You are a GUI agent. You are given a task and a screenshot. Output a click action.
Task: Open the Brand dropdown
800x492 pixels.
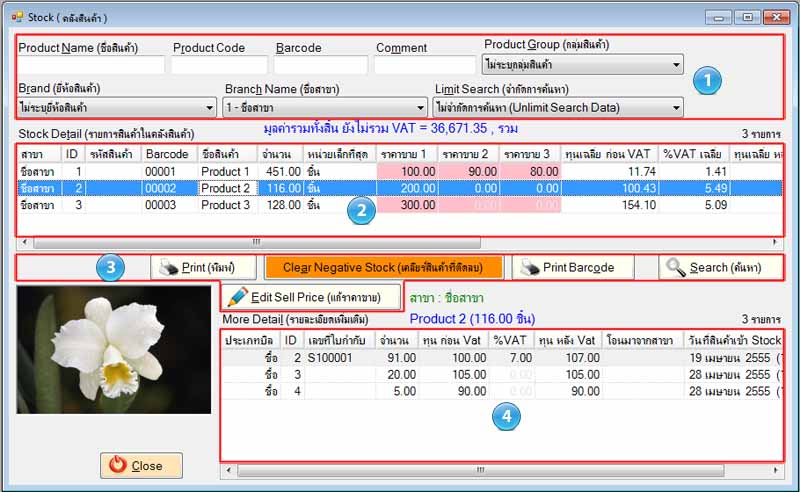click(117, 108)
